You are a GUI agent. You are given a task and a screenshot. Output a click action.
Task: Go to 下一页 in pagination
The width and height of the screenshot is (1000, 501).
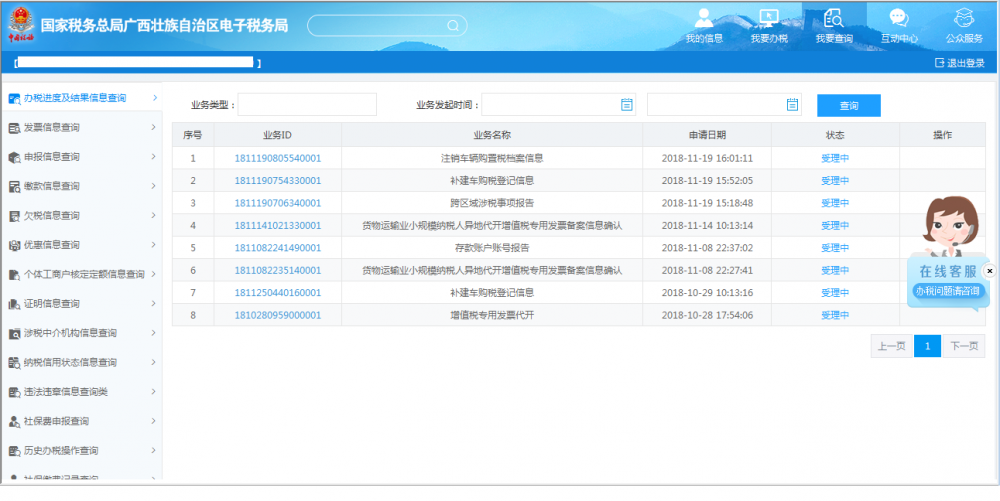pos(963,346)
